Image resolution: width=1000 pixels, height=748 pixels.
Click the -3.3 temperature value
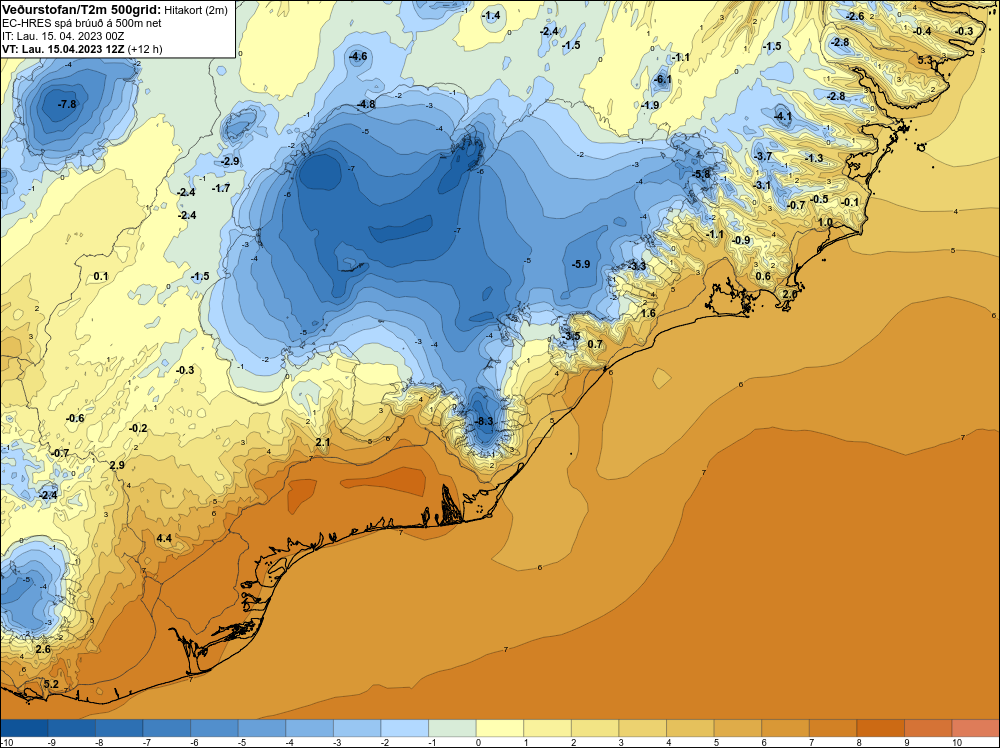coord(637,266)
